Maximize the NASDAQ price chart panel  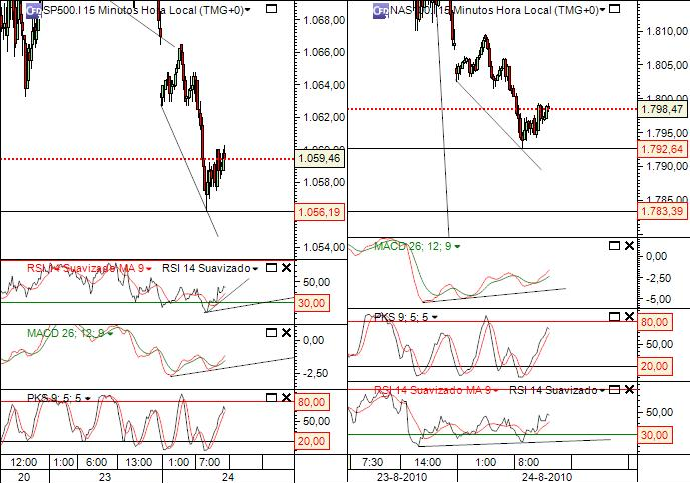tap(614, 9)
